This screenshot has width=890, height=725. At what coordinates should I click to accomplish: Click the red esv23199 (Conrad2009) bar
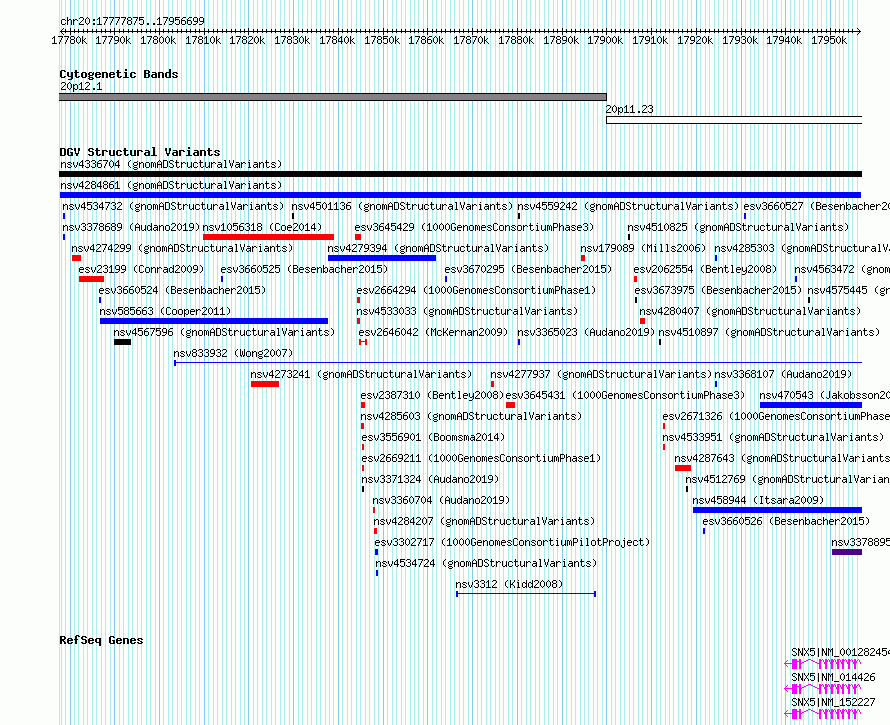[x=91, y=279]
